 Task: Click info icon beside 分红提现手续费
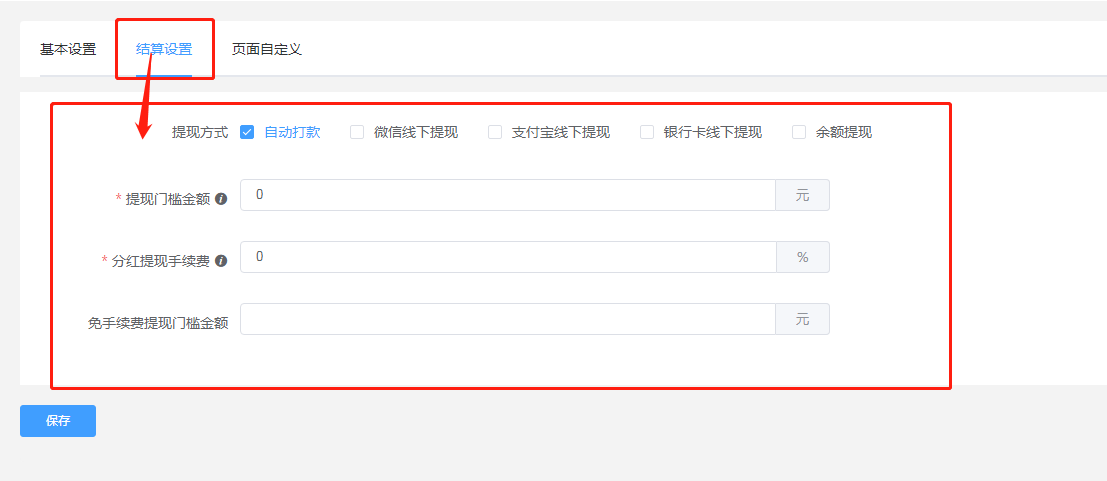click(221, 261)
